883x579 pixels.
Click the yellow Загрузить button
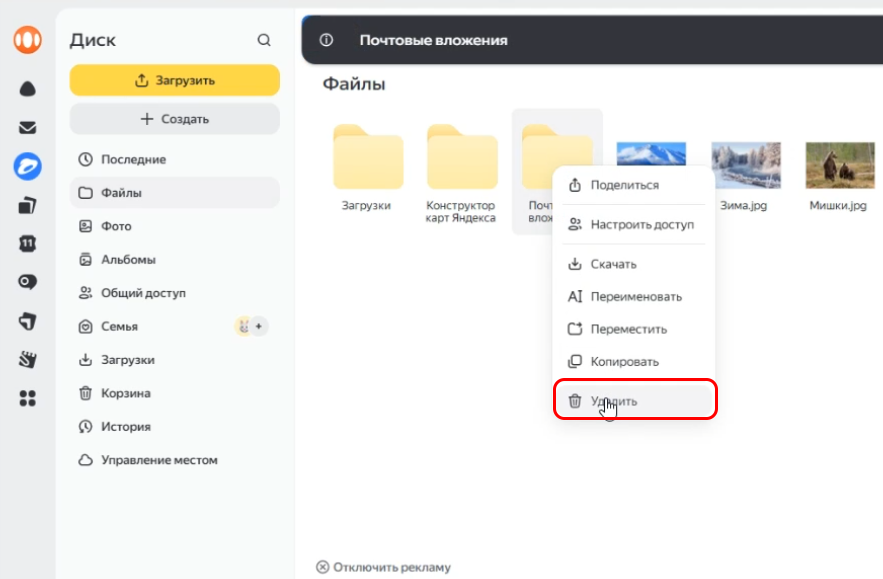click(175, 80)
